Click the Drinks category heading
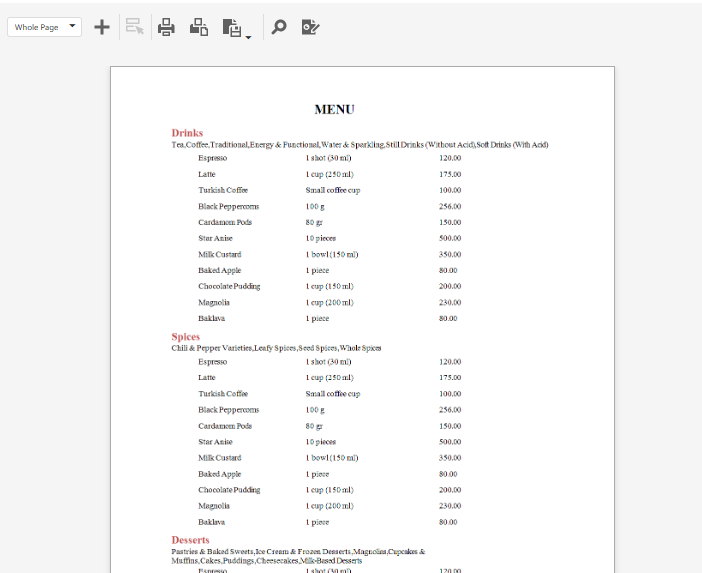The height and width of the screenshot is (573, 702). pyautogui.click(x=187, y=133)
